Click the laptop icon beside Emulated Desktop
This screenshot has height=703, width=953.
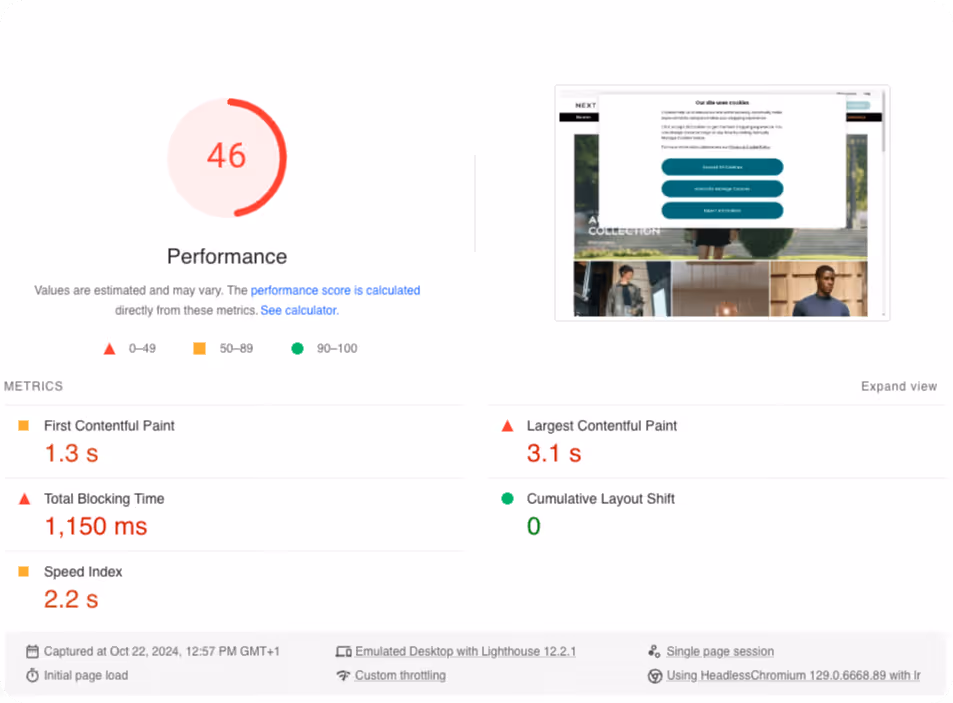pyautogui.click(x=343, y=651)
